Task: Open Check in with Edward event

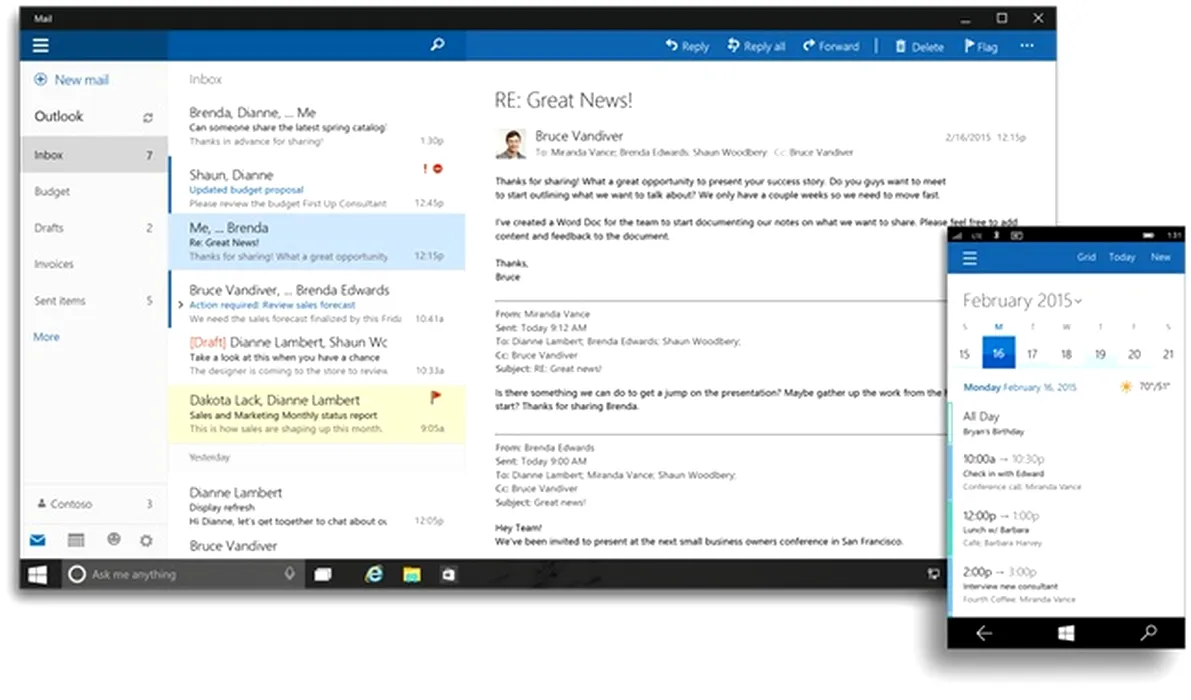Action: (1067, 472)
